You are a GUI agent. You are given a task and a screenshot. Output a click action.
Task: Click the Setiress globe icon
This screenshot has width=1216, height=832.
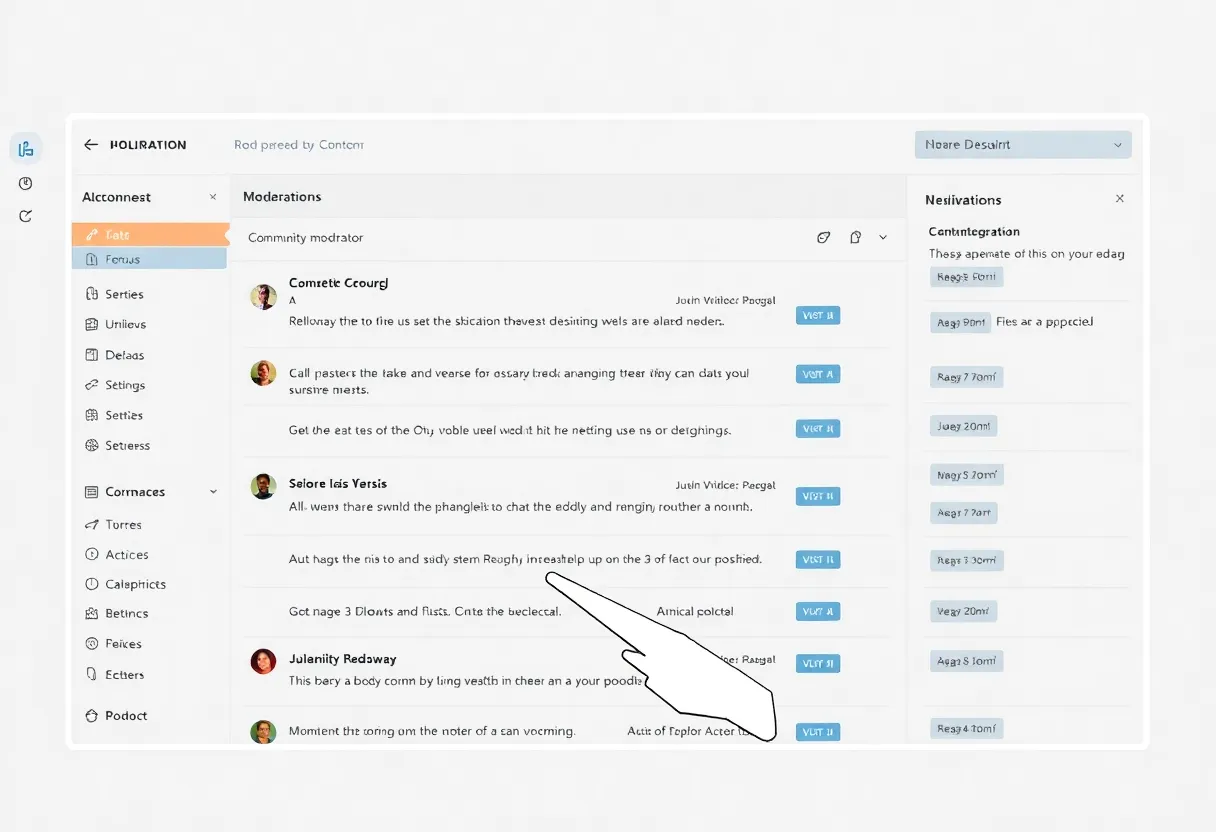click(x=92, y=445)
